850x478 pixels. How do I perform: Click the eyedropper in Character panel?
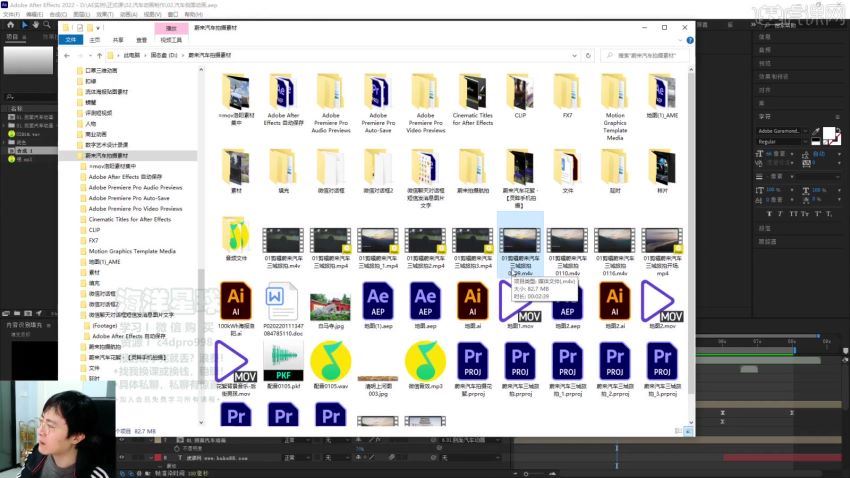coord(816,131)
